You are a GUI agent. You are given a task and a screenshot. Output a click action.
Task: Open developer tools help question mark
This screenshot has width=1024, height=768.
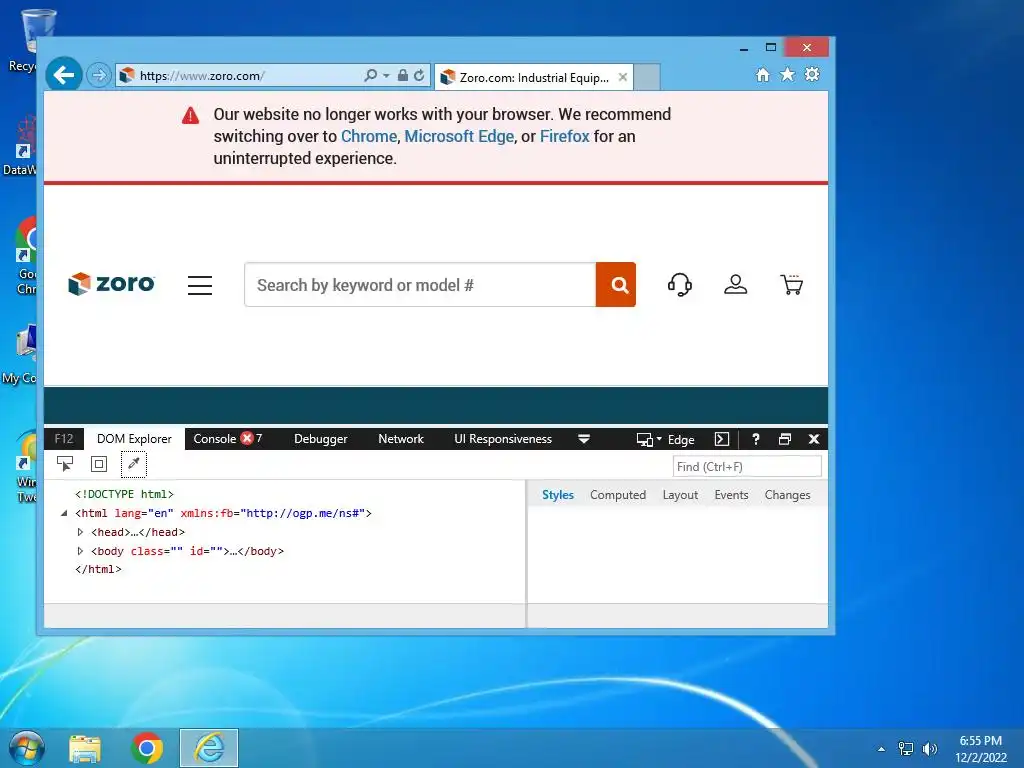[x=756, y=440]
